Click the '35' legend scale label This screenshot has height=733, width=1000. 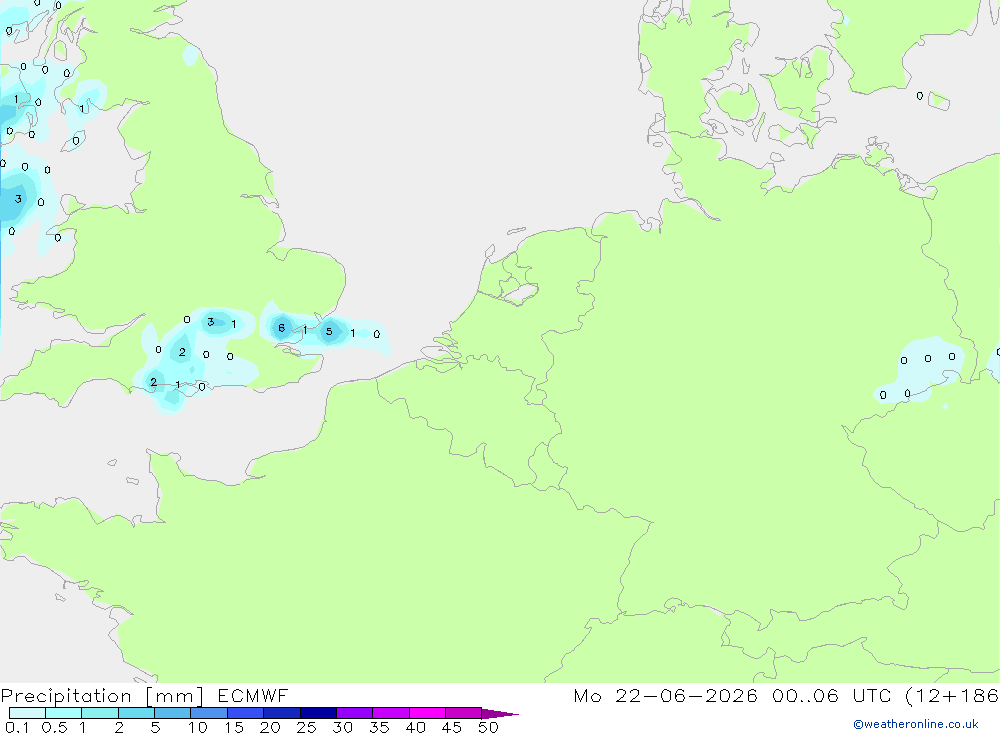tap(379, 727)
